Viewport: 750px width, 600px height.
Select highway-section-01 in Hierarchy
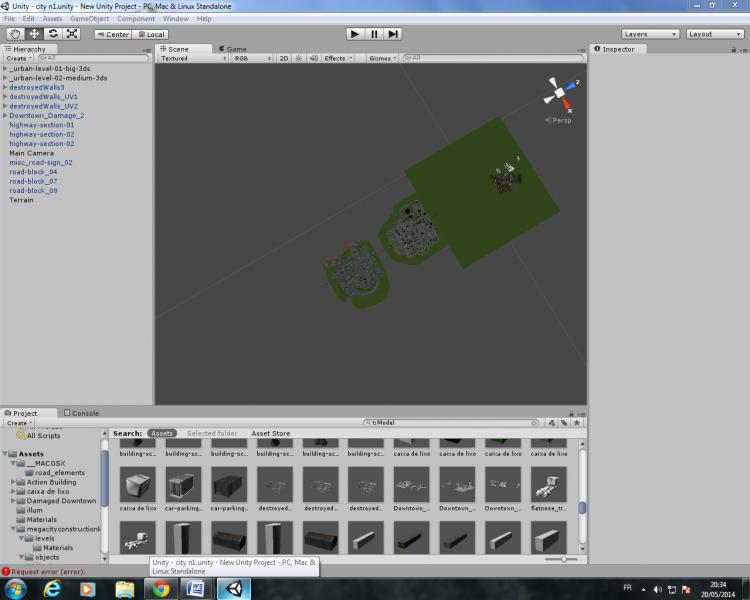pos(42,125)
